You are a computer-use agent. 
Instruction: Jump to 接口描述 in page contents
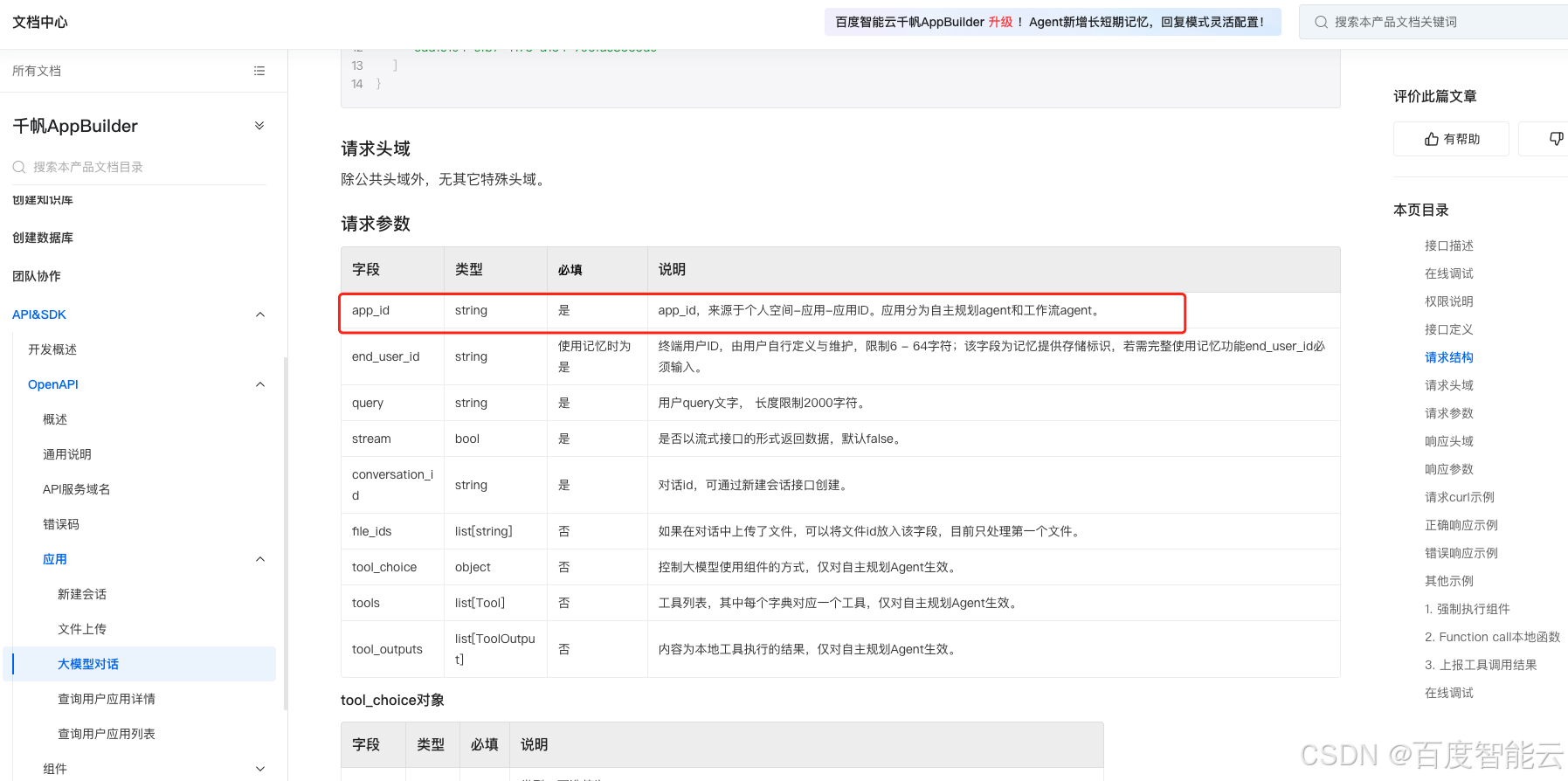point(1449,245)
